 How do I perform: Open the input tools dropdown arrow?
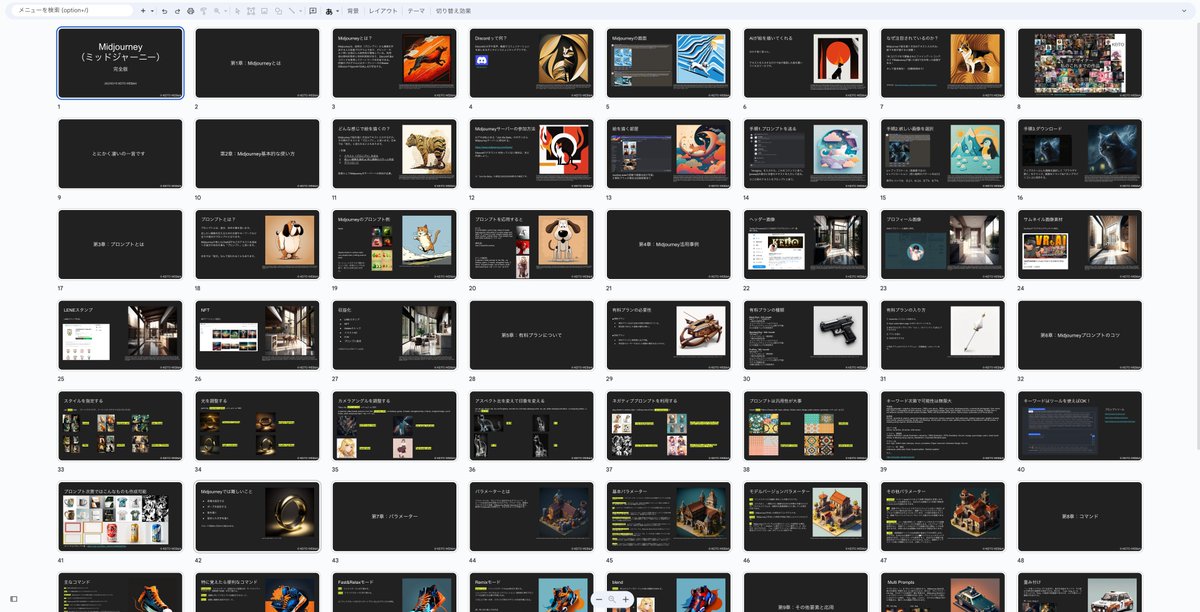pos(338,10)
